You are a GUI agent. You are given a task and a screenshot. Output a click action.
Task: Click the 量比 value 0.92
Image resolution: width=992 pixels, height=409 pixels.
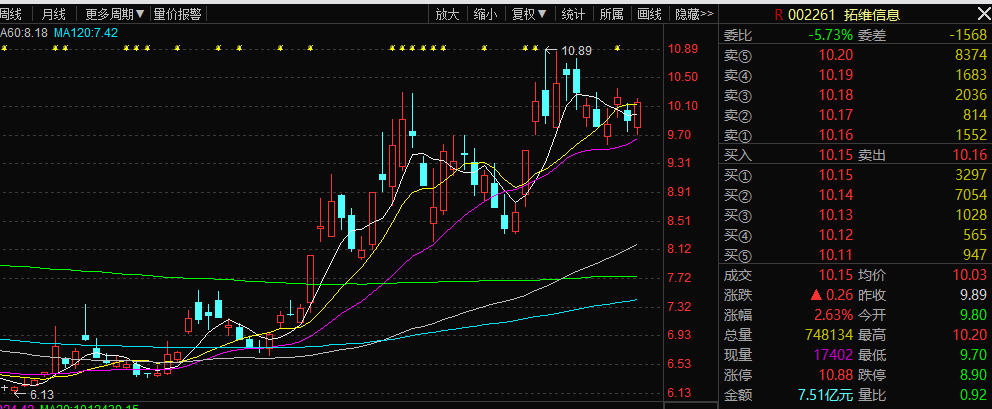pos(974,395)
